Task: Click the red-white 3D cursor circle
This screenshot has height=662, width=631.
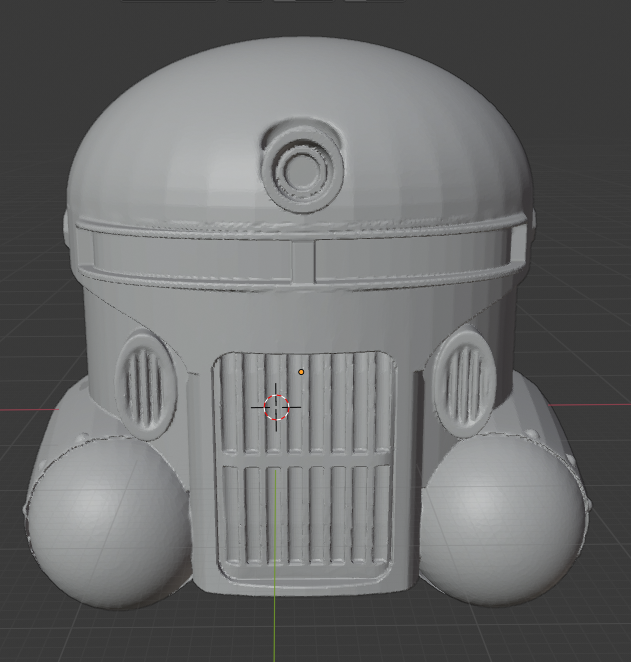Action: click(x=276, y=407)
